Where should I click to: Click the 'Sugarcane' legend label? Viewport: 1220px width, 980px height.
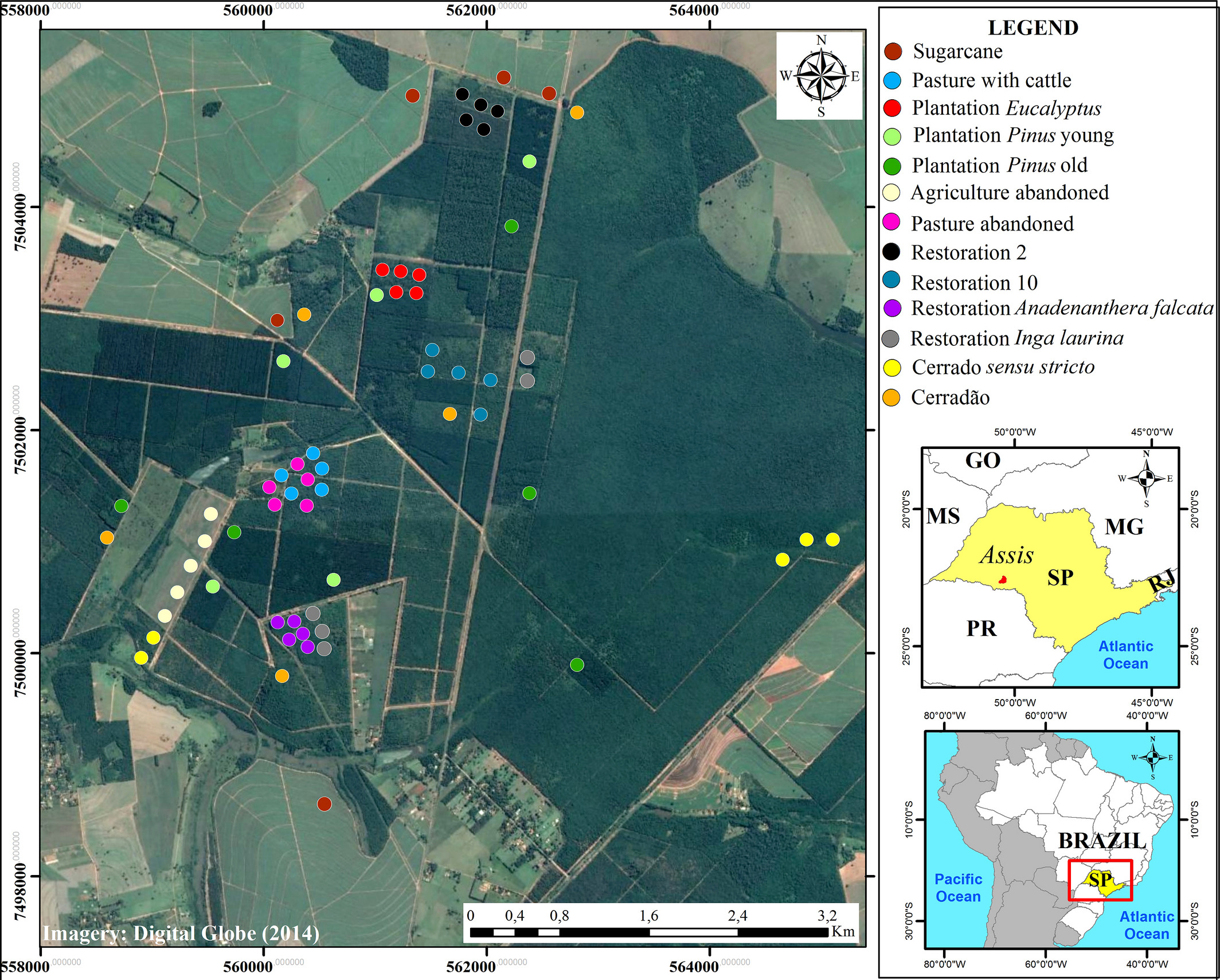[957, 52]
